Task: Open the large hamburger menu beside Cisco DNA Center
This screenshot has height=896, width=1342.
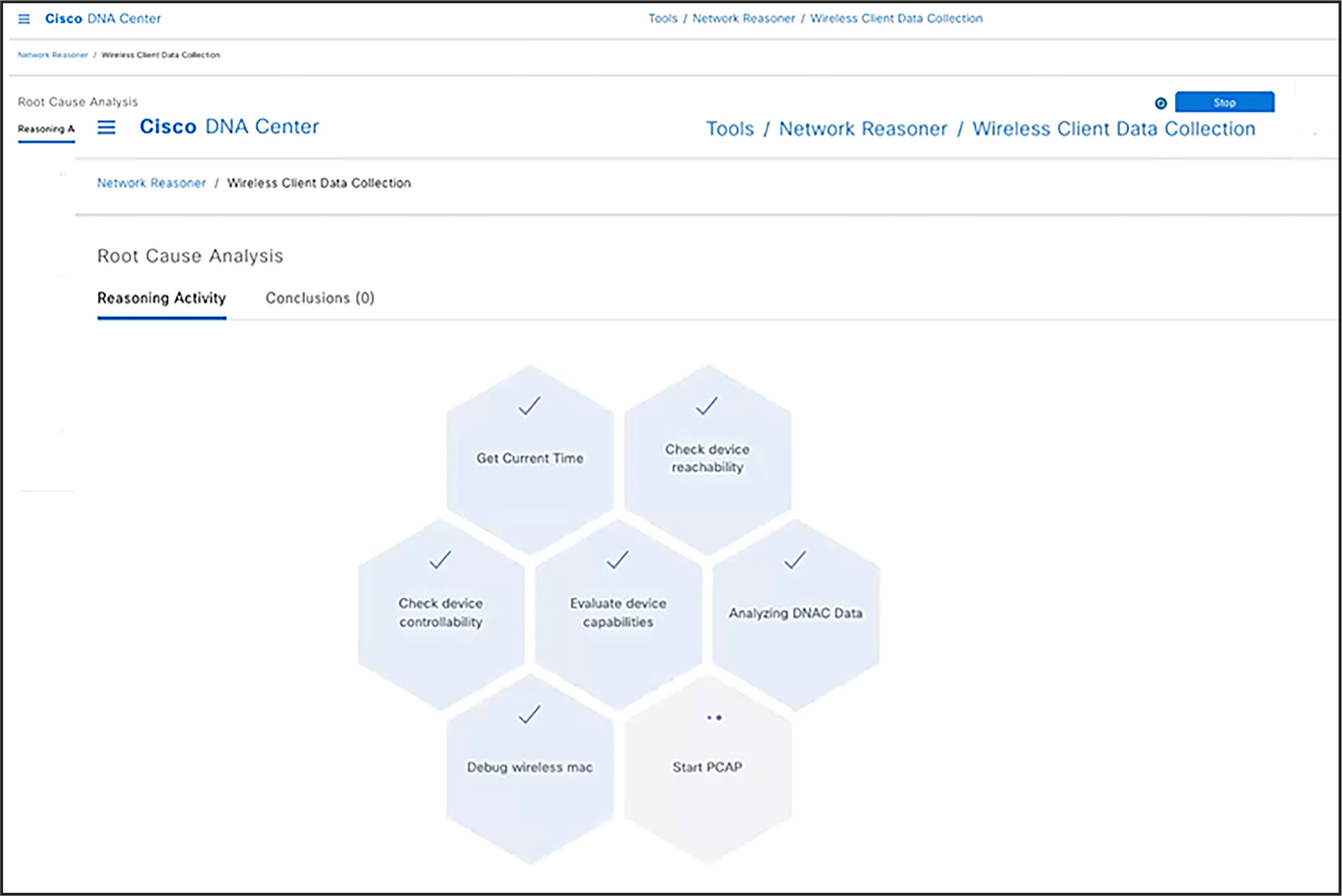Action: [106, 127]
